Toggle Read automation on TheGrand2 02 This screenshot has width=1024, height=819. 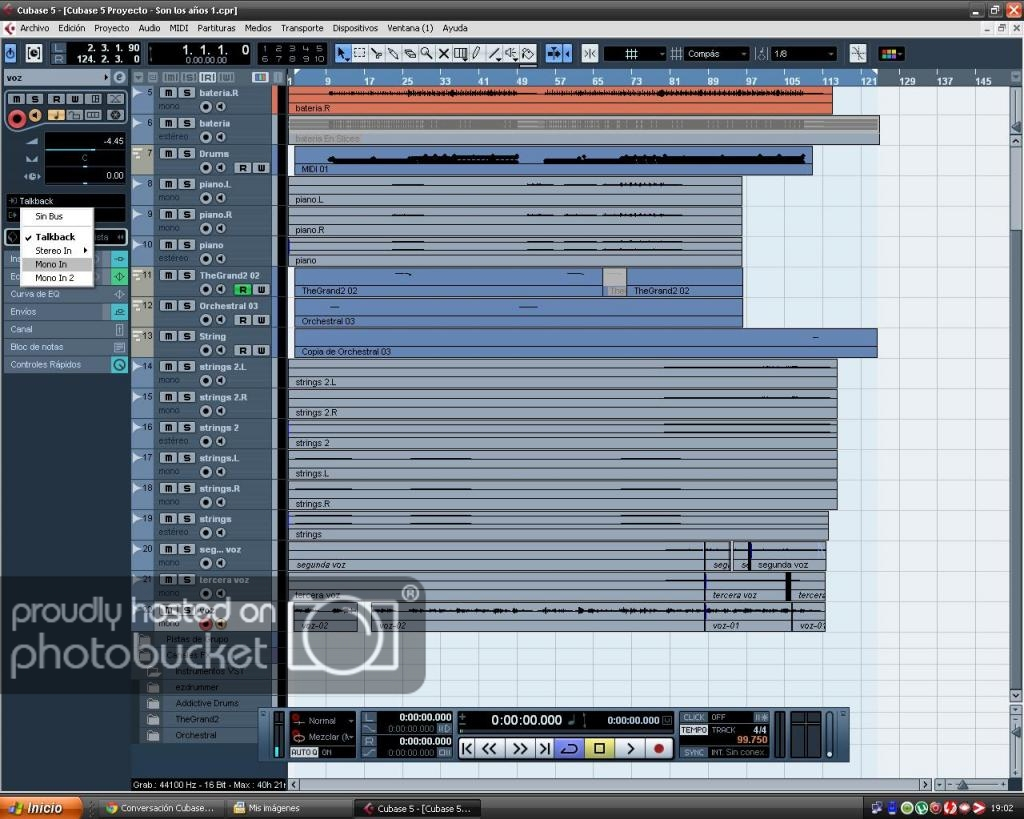point(242,290)
